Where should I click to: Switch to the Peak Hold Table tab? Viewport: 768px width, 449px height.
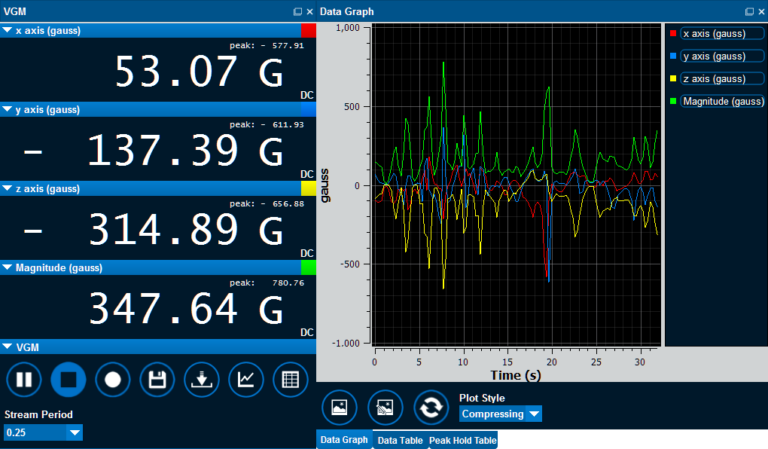(461, 440)
